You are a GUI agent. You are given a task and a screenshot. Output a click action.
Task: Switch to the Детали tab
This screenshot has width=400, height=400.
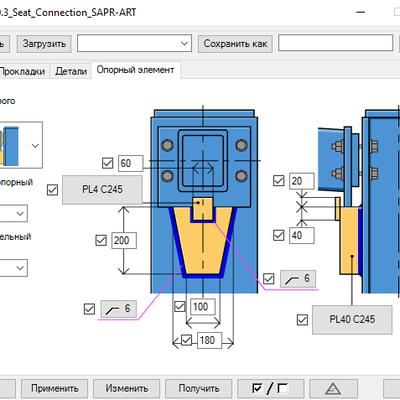click(71, 71)
